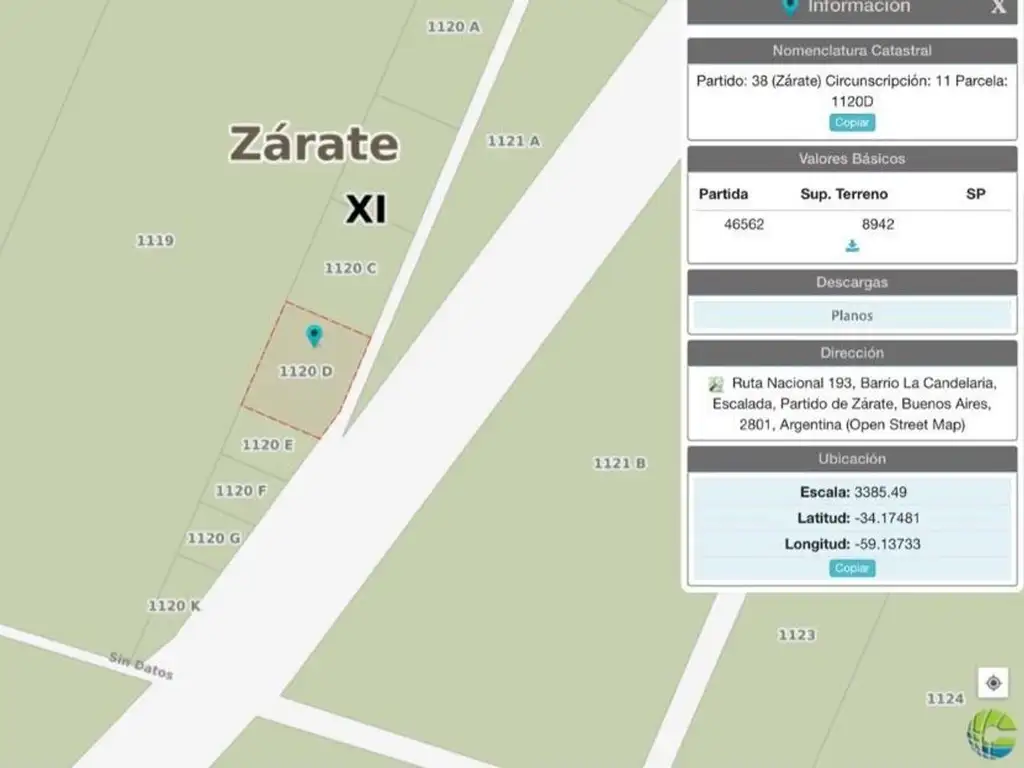
Task: Click the Dirección section header
Action: [852, 353]
